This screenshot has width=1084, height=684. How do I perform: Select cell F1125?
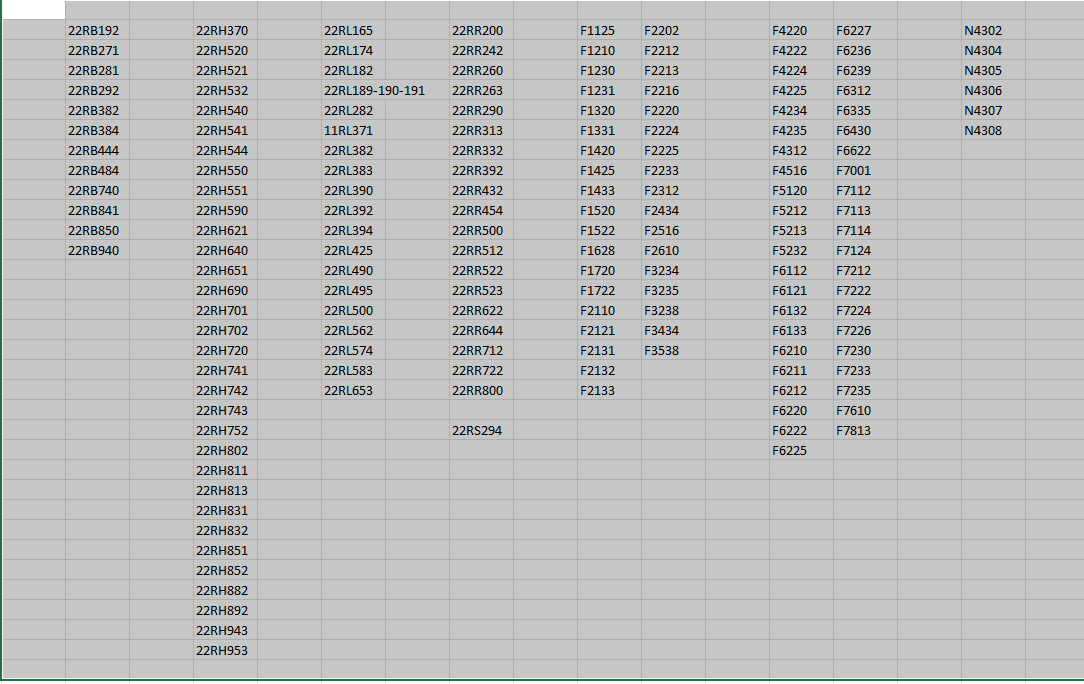pyautogui.click(x=598, y=31)
